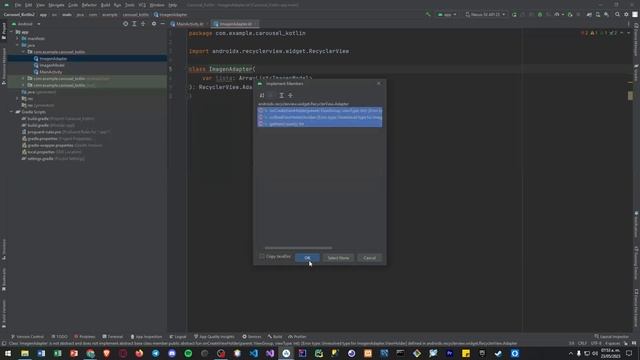Select ImagenModel in project tree

[x=52, y=65]
